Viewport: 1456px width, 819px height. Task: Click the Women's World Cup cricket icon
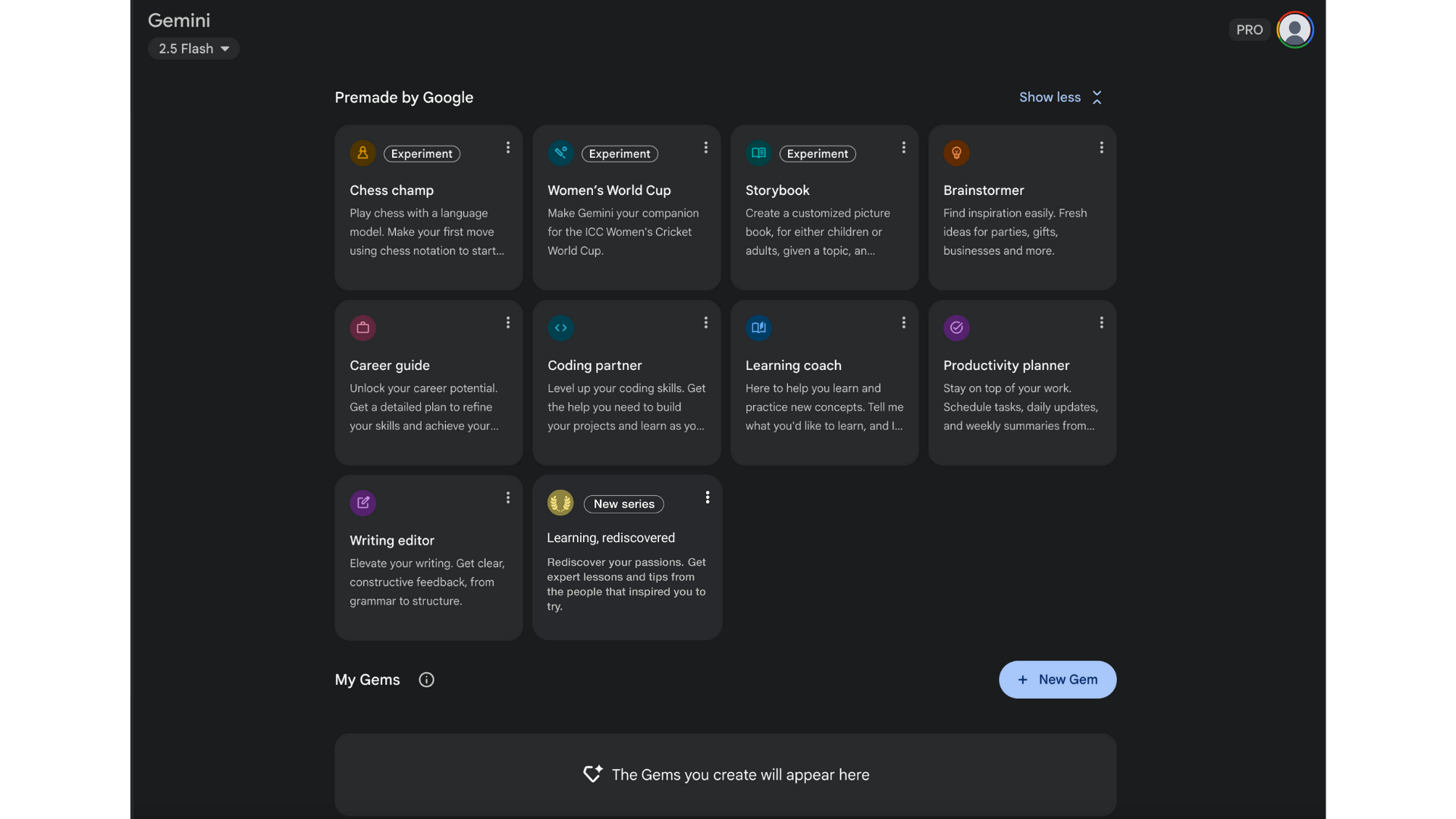point(560,153)
